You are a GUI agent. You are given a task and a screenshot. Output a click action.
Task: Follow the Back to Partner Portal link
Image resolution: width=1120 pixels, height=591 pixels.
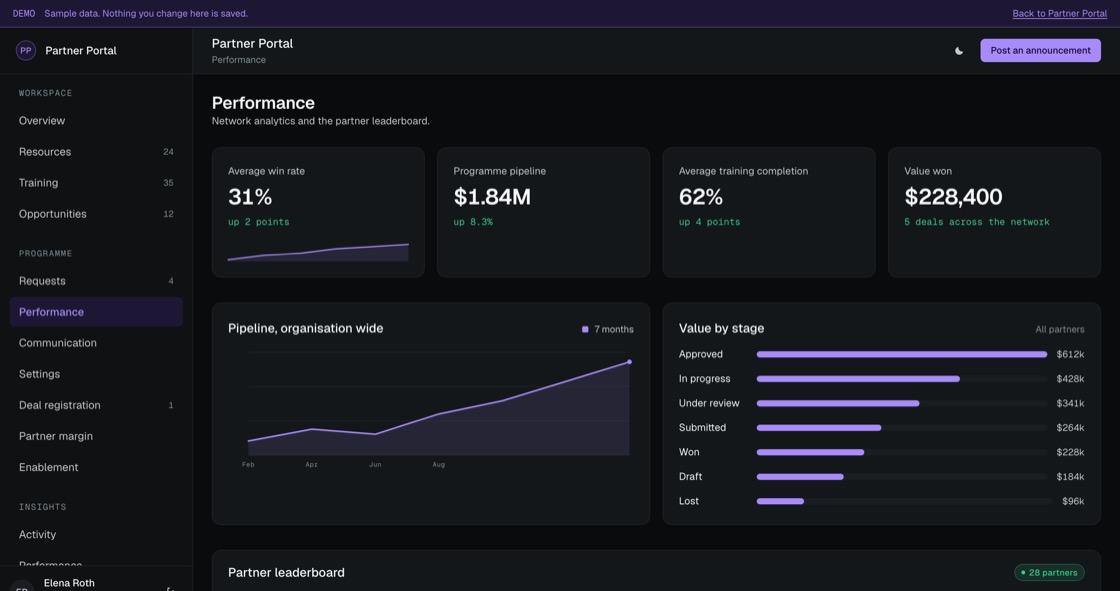pos(1059,14)
